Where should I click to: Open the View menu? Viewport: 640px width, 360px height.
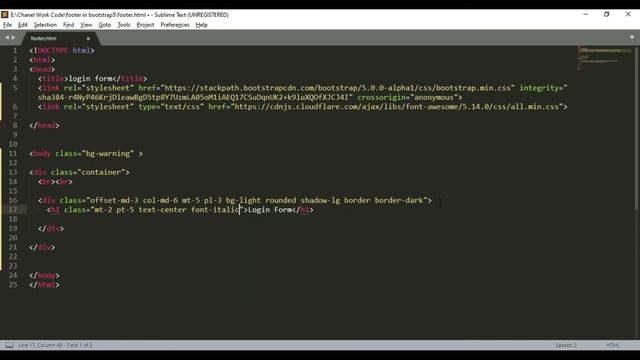click(x=86, y=25)
